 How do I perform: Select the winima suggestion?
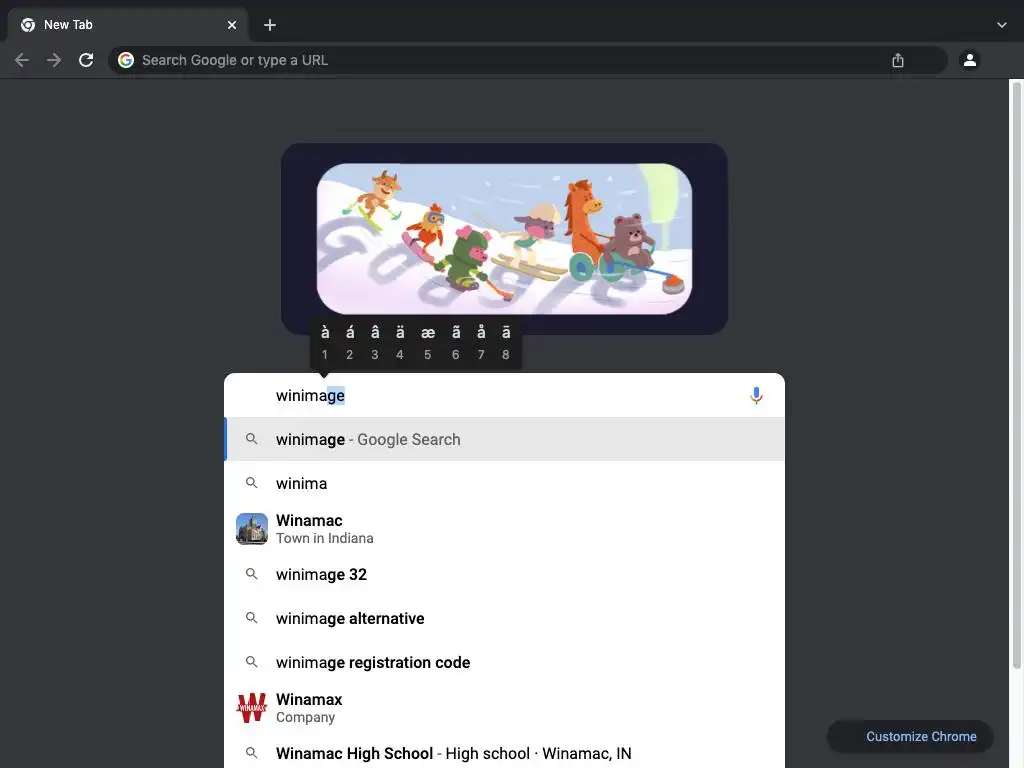coord(504,483)
